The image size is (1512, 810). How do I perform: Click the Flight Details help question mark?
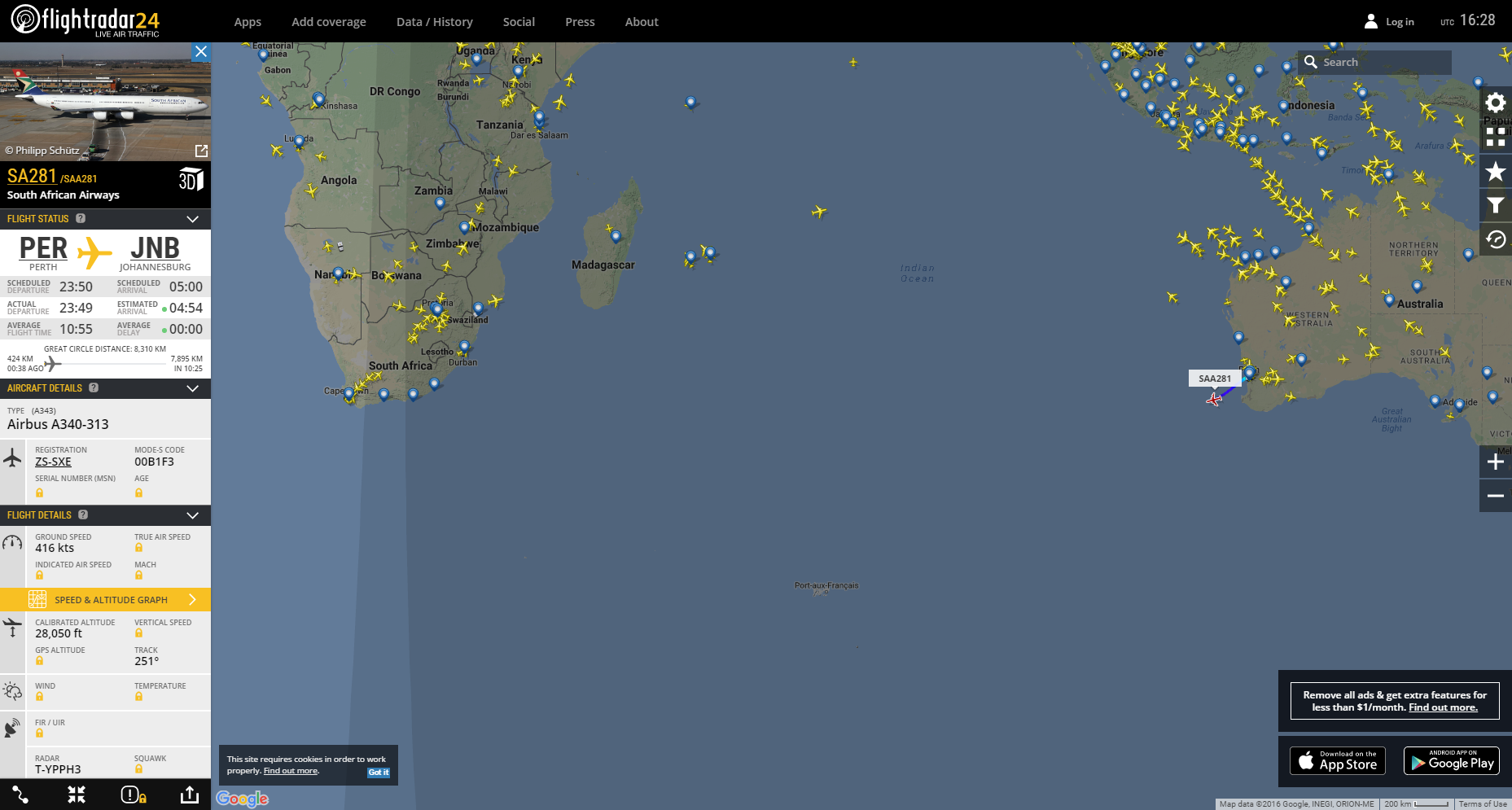pyautogui.click(x=83, y=514)
